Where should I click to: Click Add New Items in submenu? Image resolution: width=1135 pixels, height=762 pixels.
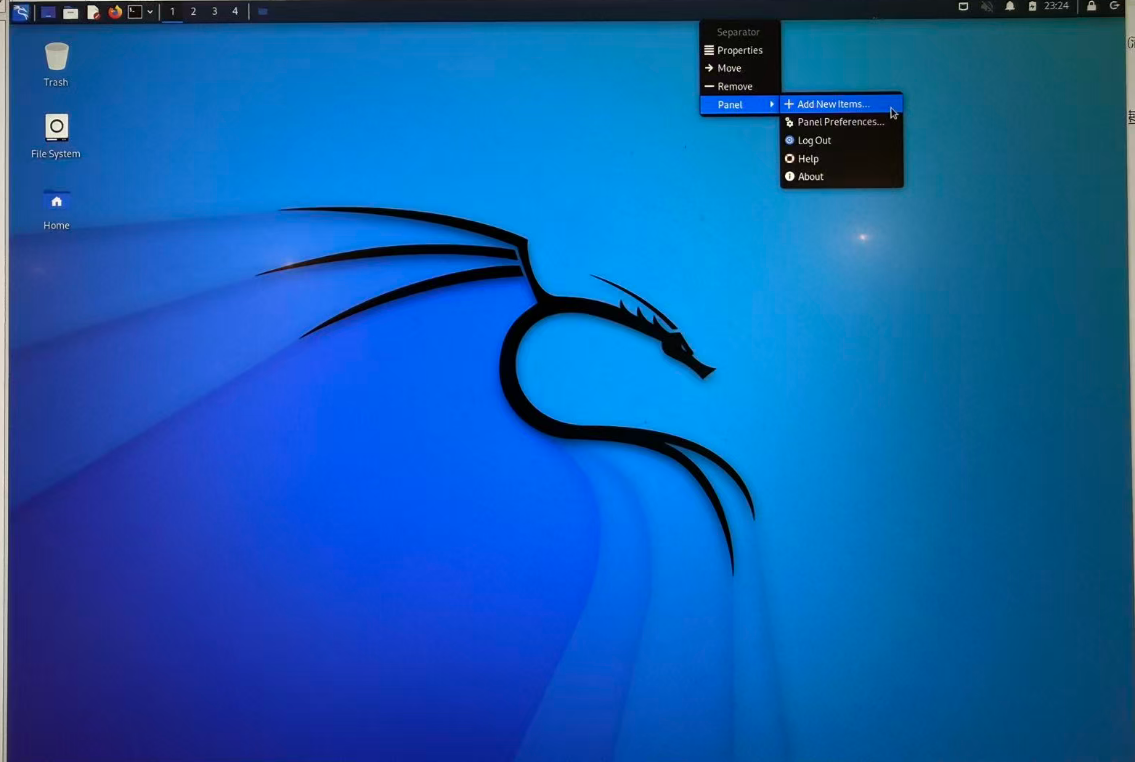click(841, 104)
